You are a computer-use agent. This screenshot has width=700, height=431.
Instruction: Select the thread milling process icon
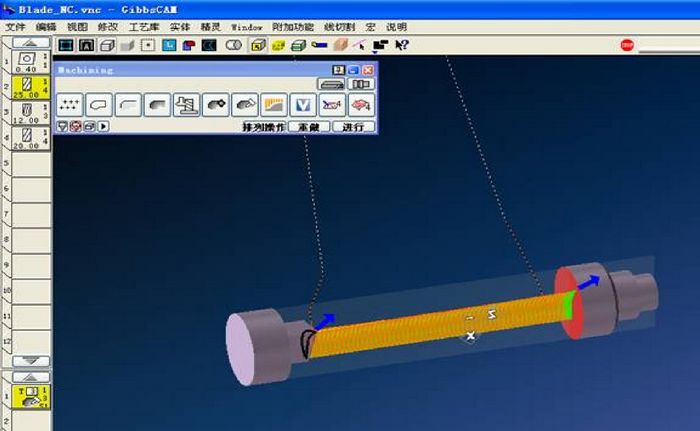point(186,105)
